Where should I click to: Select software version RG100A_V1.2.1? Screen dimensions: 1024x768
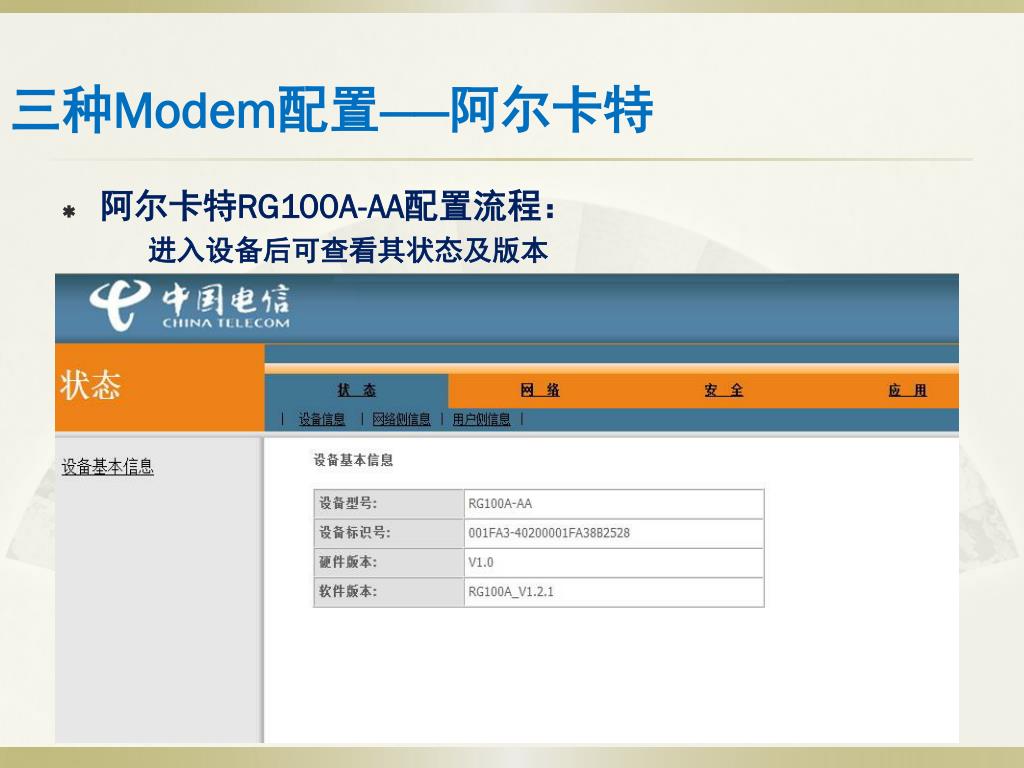coord(511,592)
